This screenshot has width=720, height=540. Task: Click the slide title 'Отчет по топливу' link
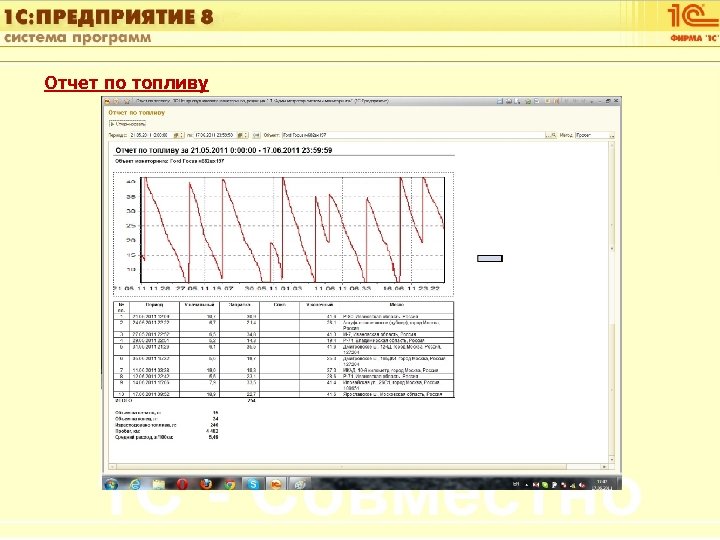(126, 83)
